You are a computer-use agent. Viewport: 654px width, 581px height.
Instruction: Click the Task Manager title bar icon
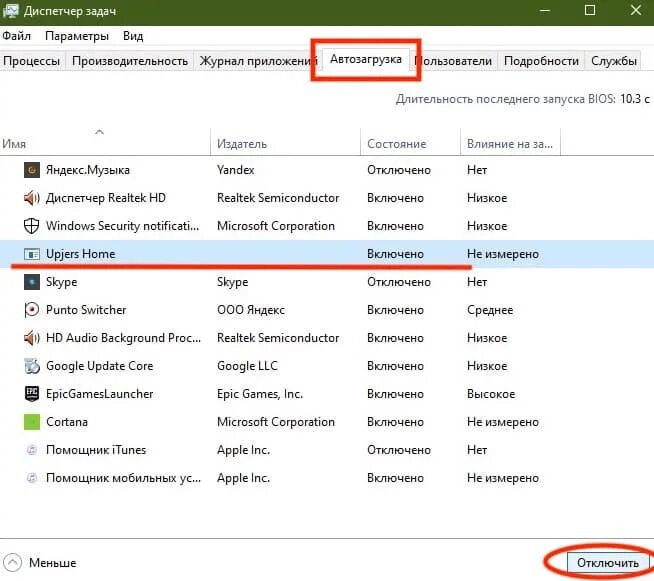click(10, 10)
